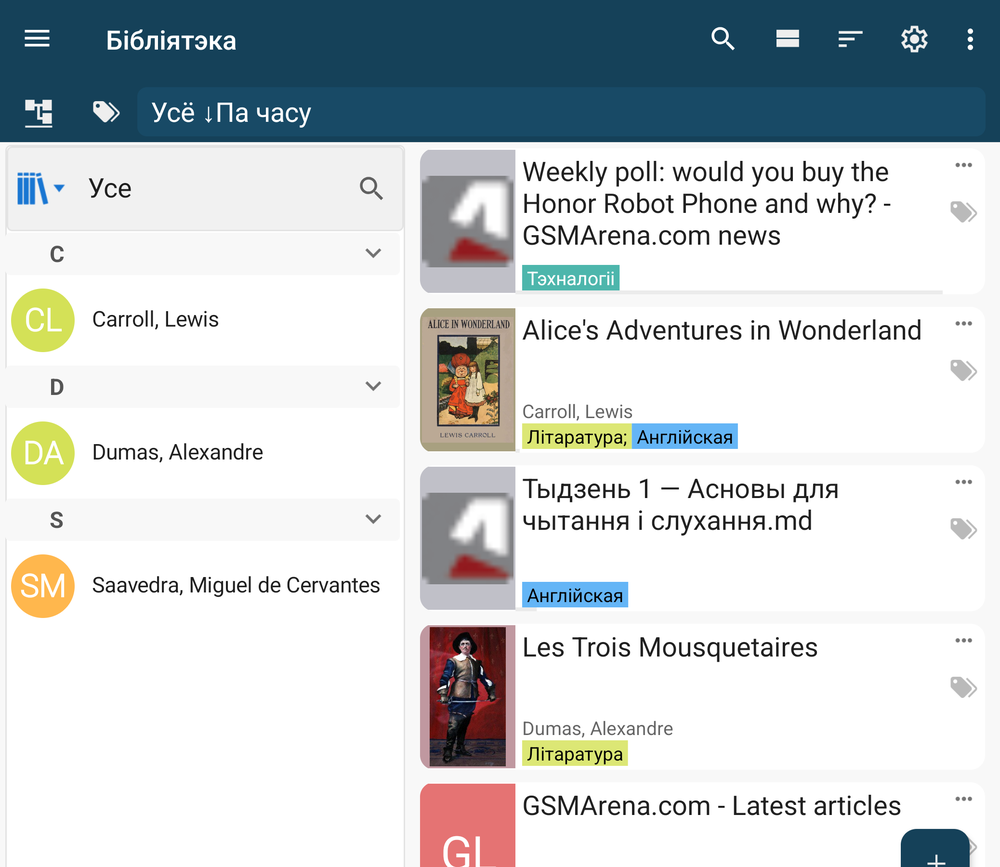Image resolution: width=1000 pixels, height=867 pixels.
Task: Open more options for Alice's Adventures in Wonderland
Action: tap(963, 323)
